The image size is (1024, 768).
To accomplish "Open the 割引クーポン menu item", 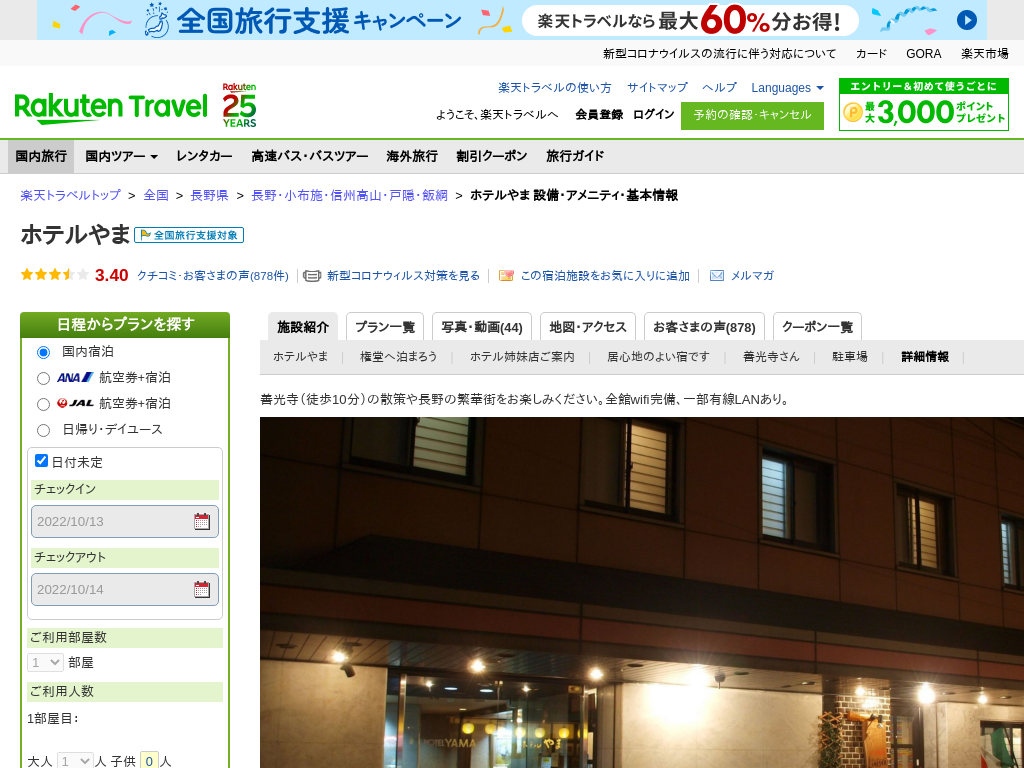I will coord(492,156).
